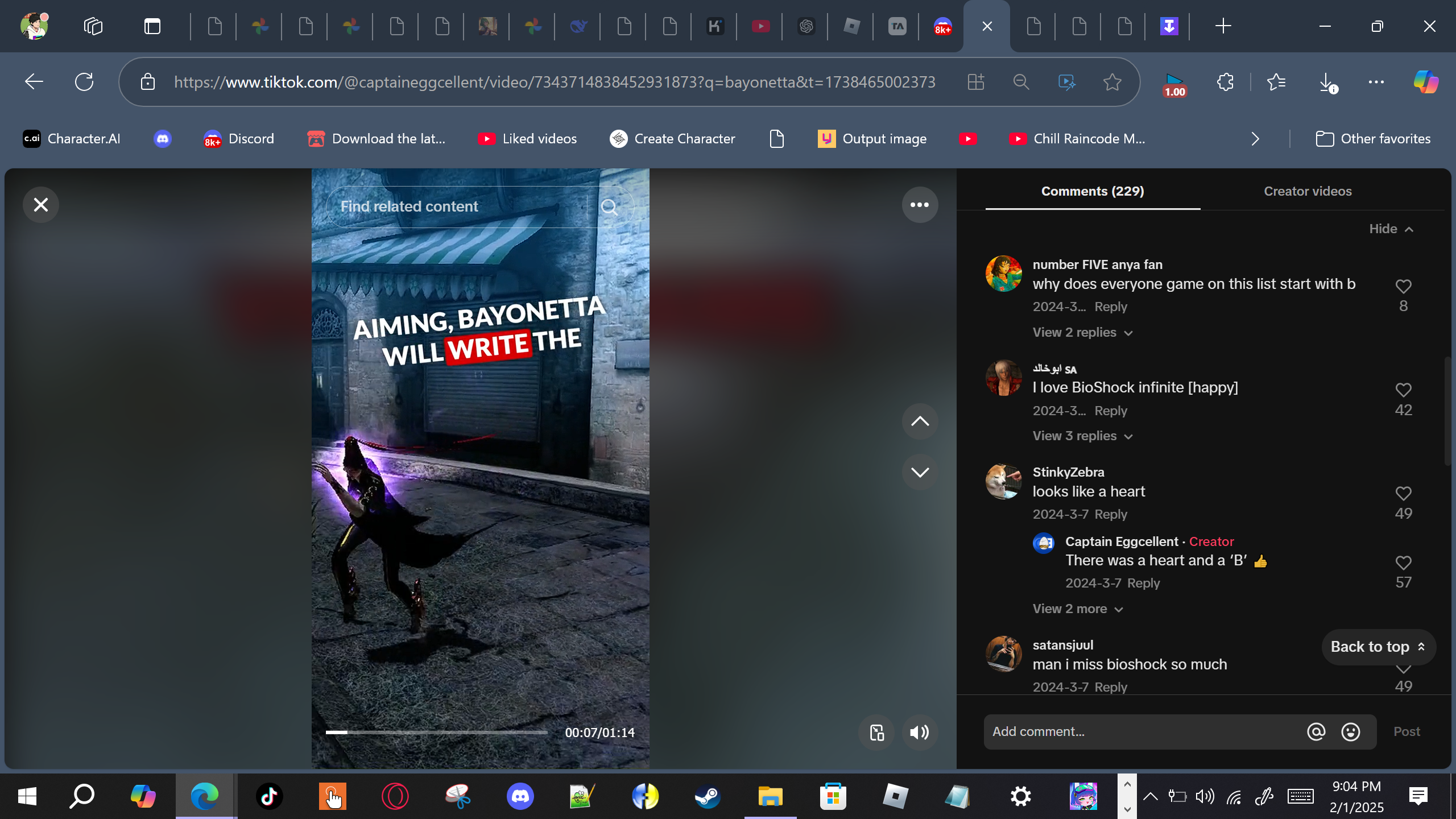Open the video more options menu
Image resolution: width=1456 pixels, height=819 pixels.
920,205
